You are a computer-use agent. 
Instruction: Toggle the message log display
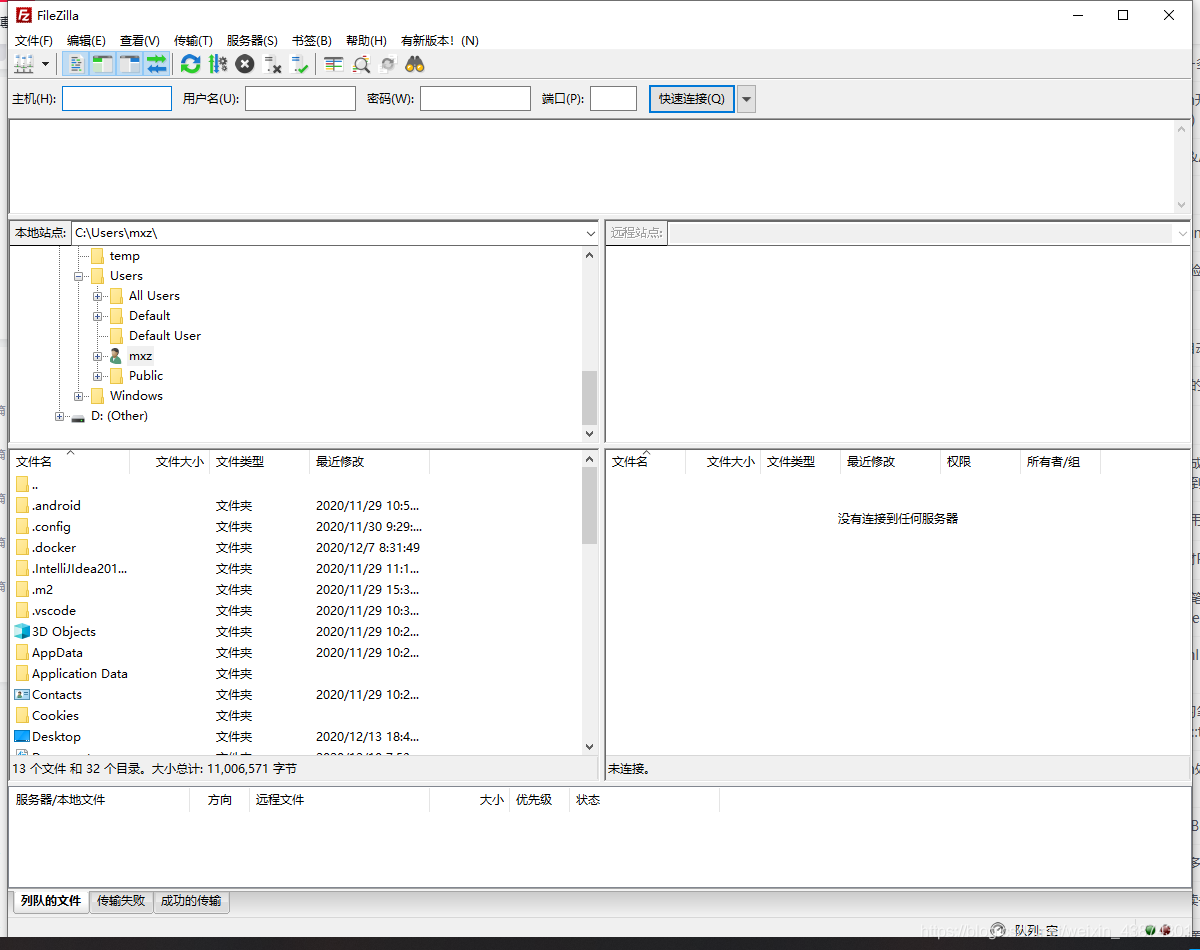click(x=76, y=64)
